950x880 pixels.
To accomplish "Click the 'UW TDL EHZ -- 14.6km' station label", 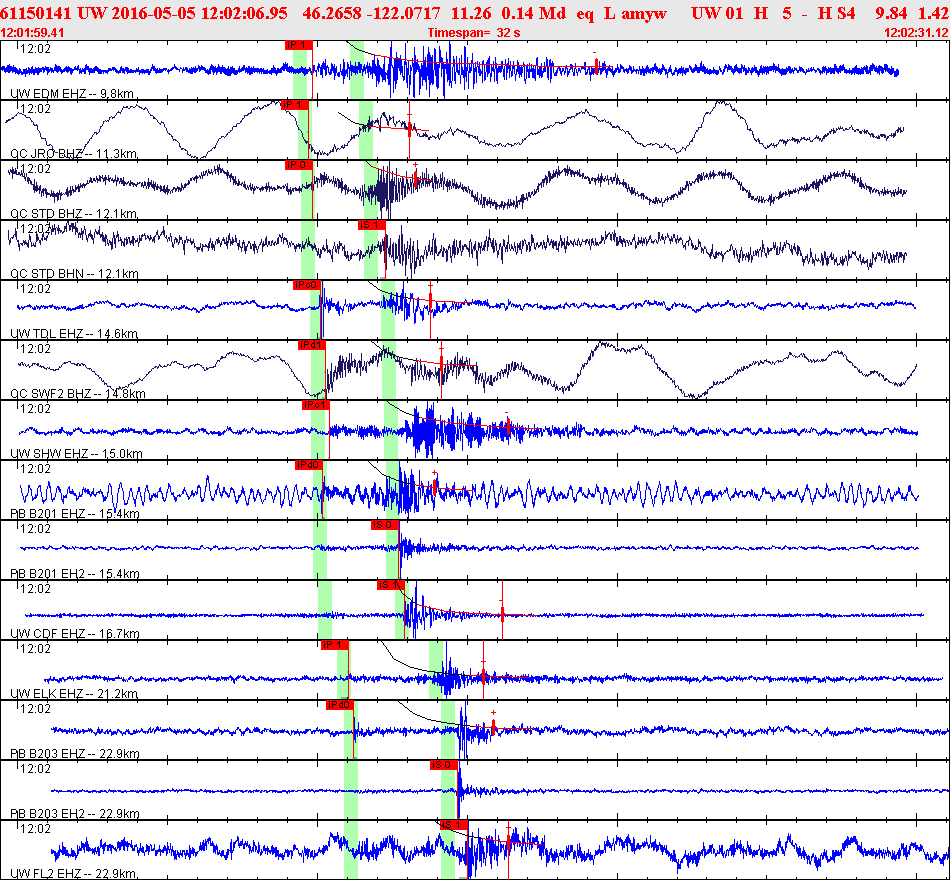I will [x=74, y=334].
